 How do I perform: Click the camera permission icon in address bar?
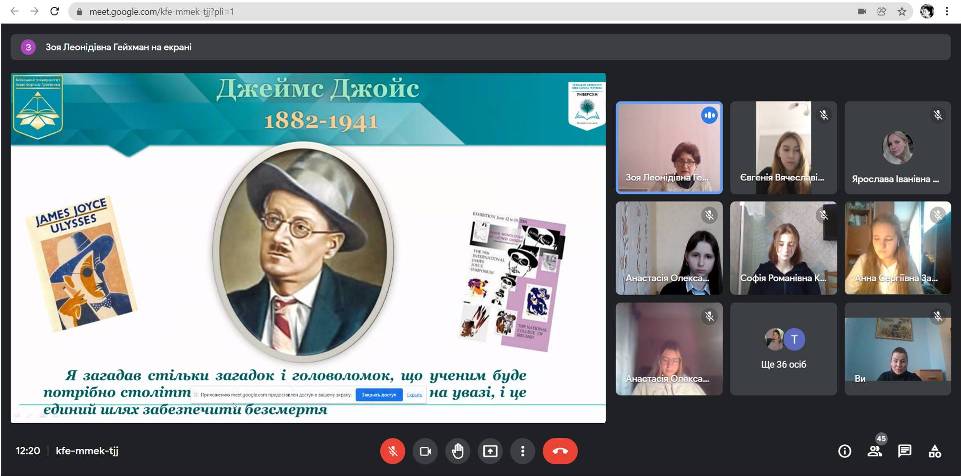pos(862,12)
